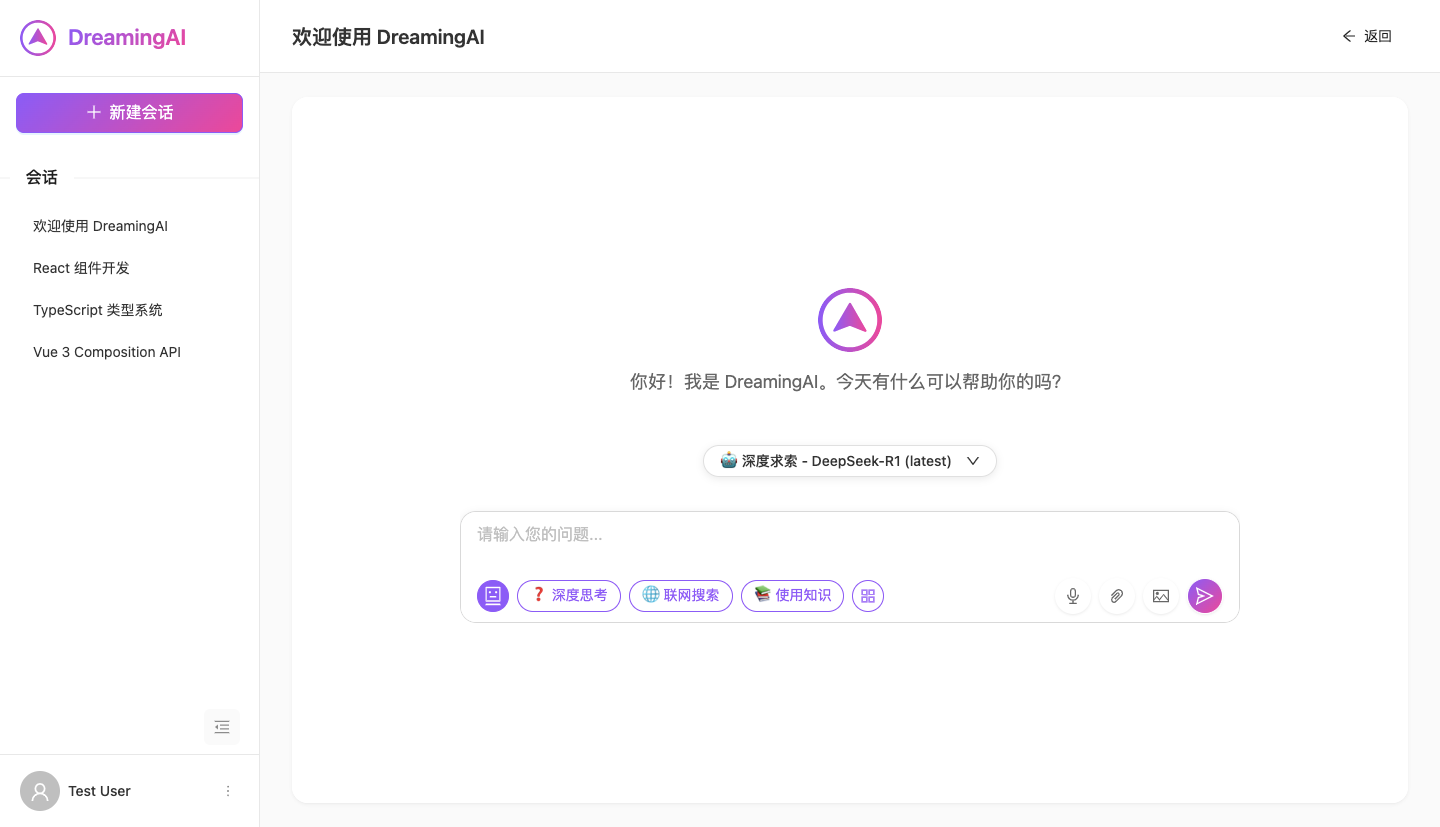This screenshot has width=1440, height=827.
Task: Open the Vue 3 Composition API conversation
Action: [x=107, y=352]
